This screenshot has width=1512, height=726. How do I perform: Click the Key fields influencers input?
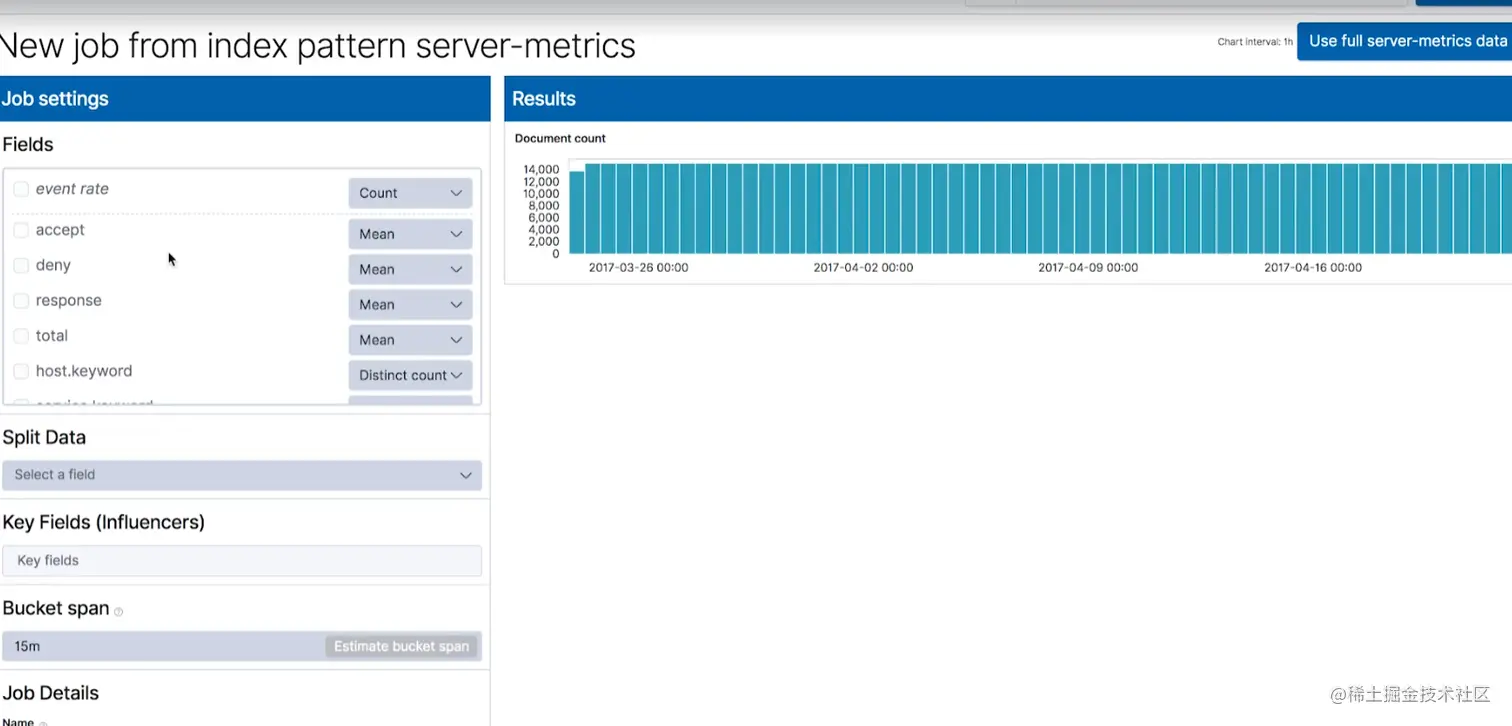(x=242, y=560)
